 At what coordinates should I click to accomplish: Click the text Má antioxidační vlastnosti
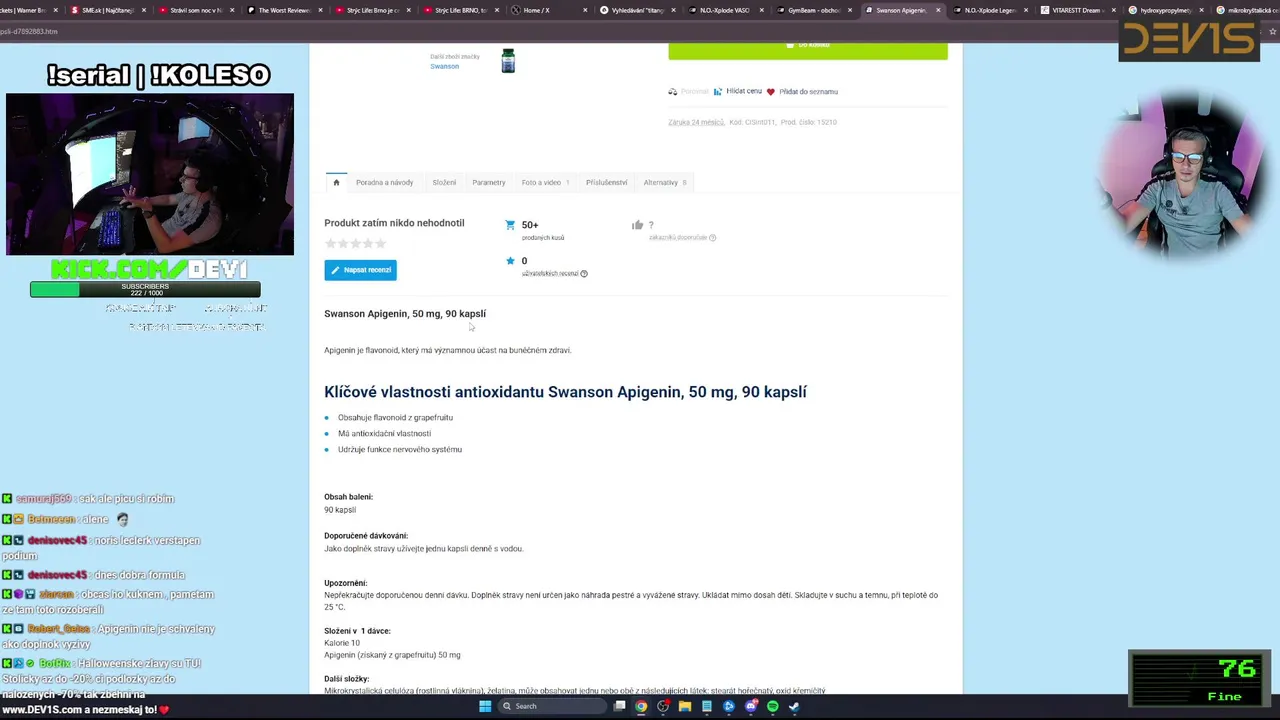[x=384, y=434]
